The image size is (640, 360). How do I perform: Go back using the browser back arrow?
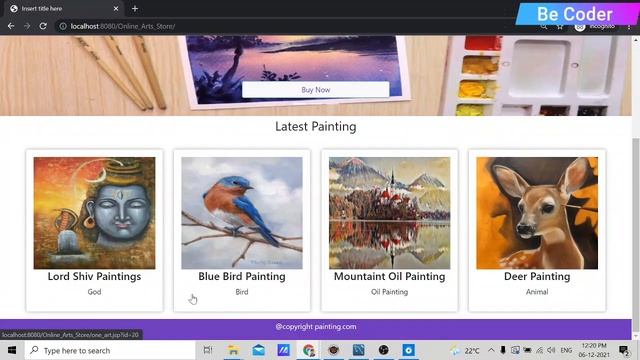click(11, 26)
